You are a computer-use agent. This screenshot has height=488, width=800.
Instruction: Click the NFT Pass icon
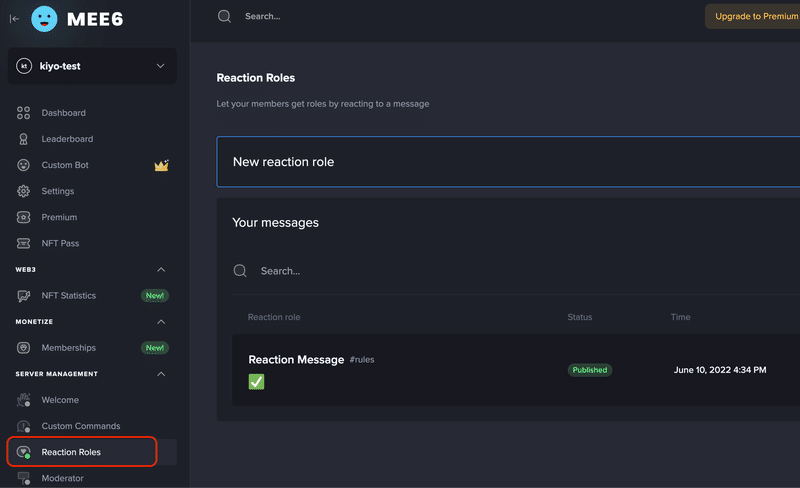[23, 243]
